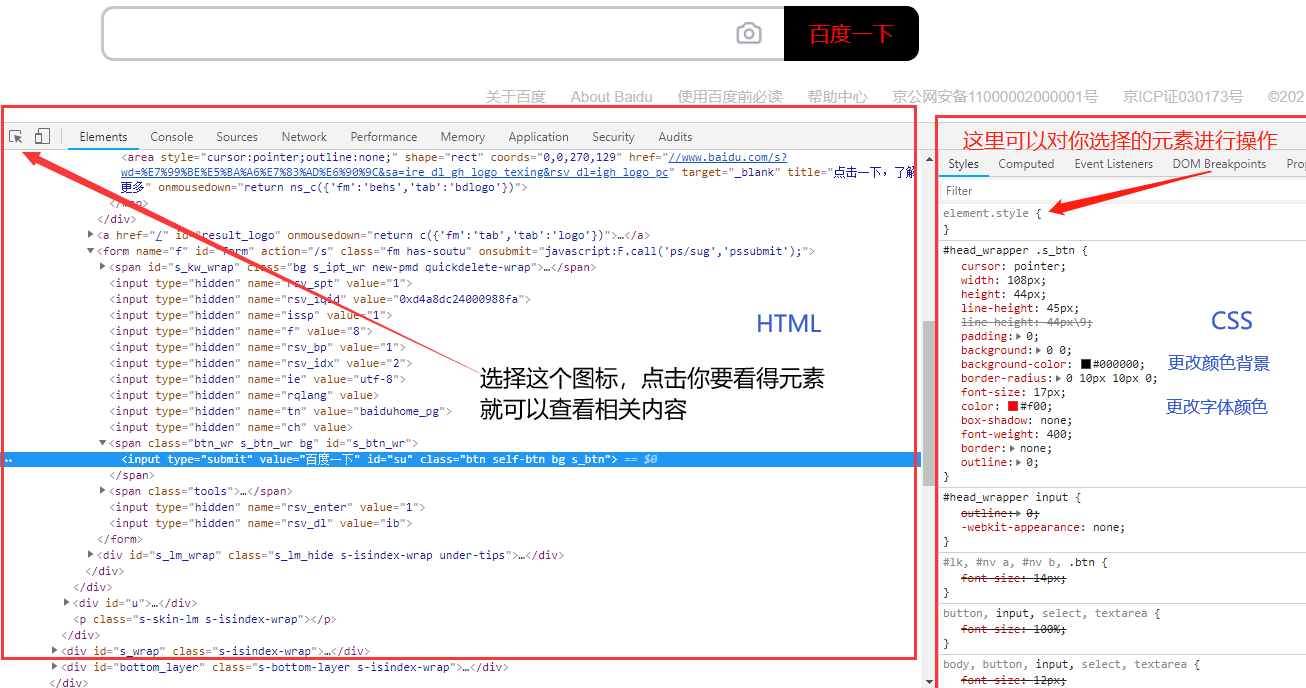The image size is (1306, 688).
Task: Open the Memory tab
Action: pos(463,137)
